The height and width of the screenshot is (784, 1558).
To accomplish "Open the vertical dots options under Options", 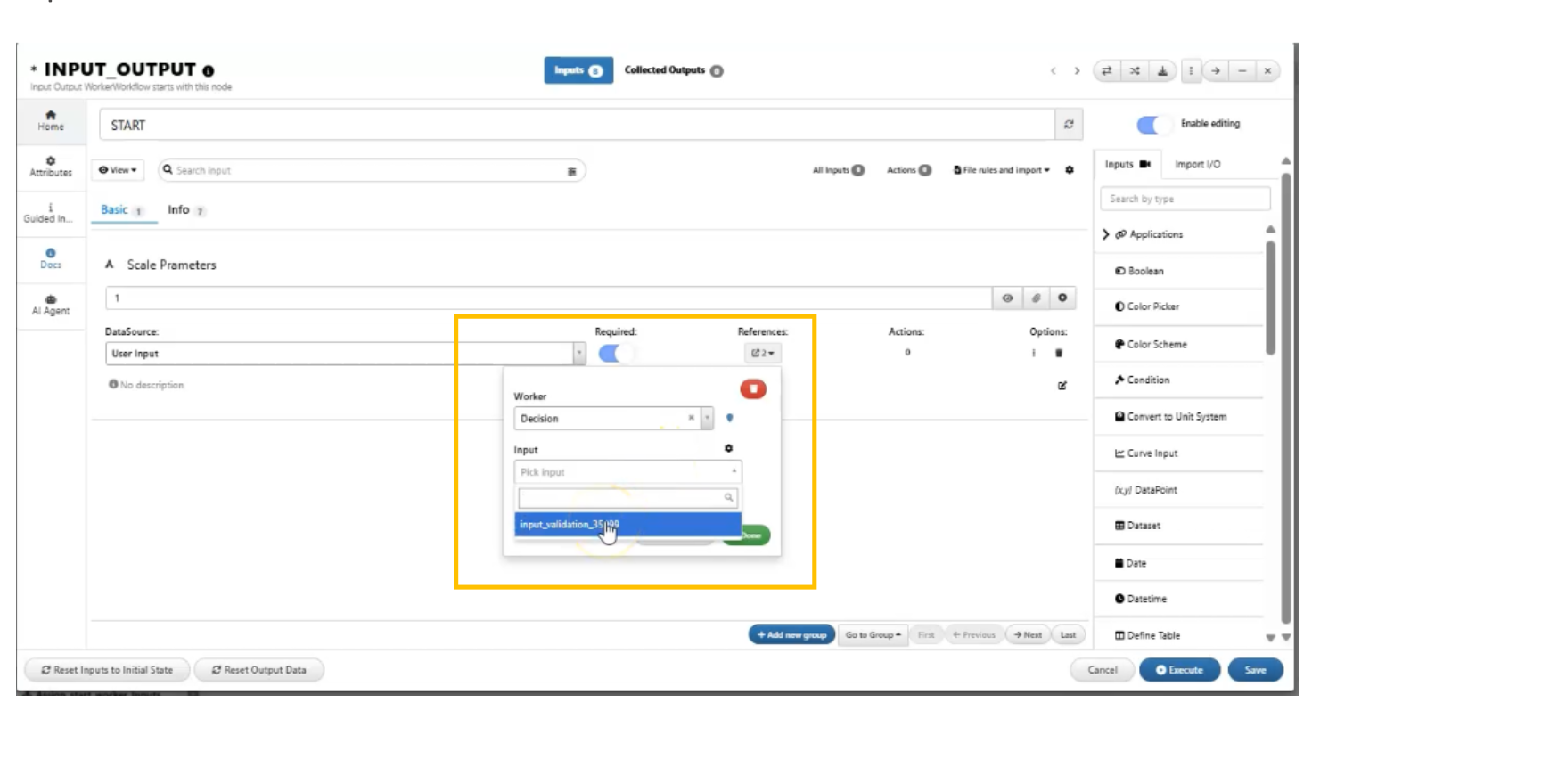I will [x=1034, y=353].
